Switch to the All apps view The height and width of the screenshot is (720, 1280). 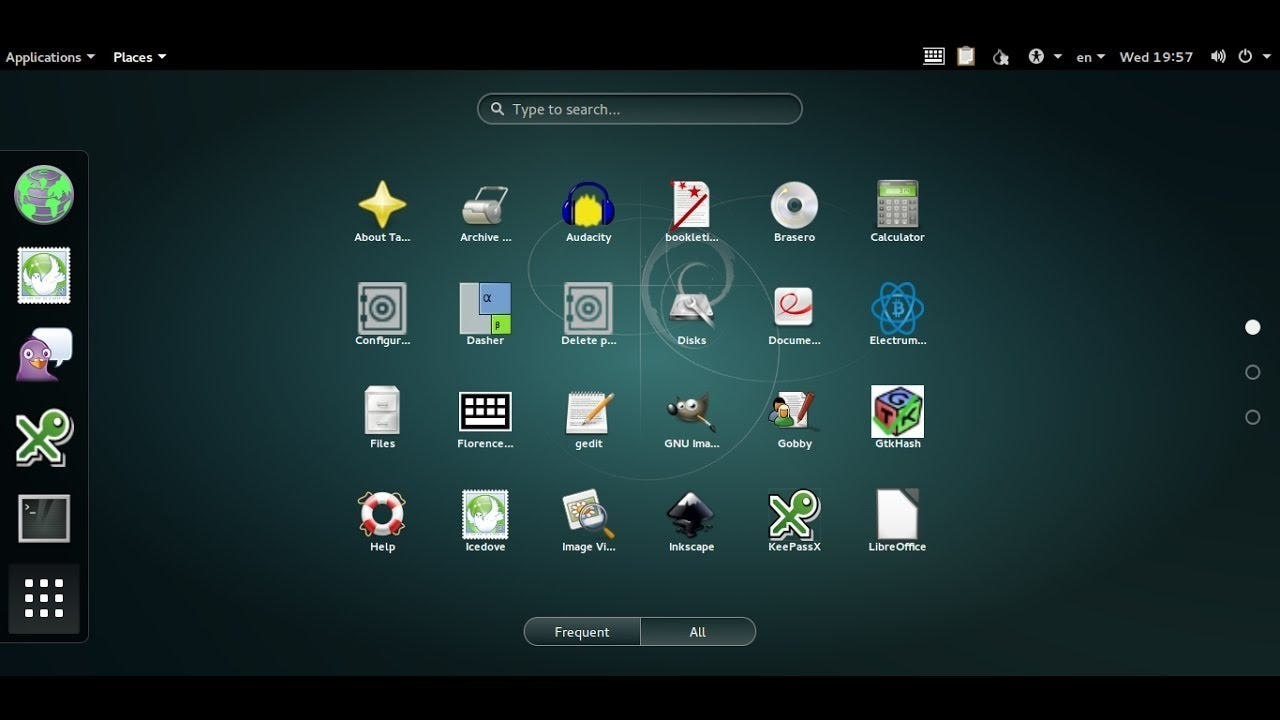[x=698, y=632]
